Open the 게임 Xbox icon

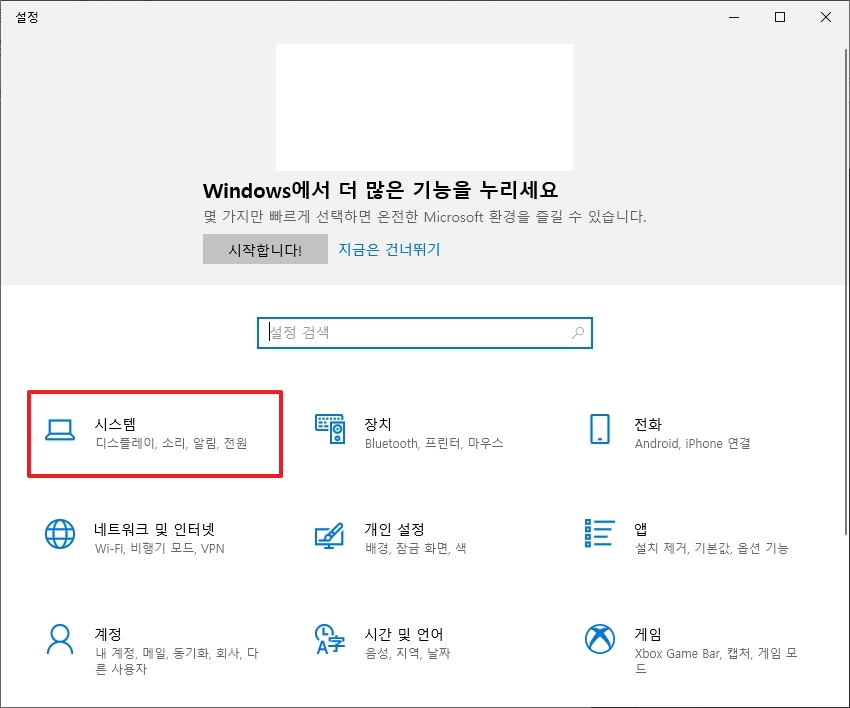click(600, 639)
